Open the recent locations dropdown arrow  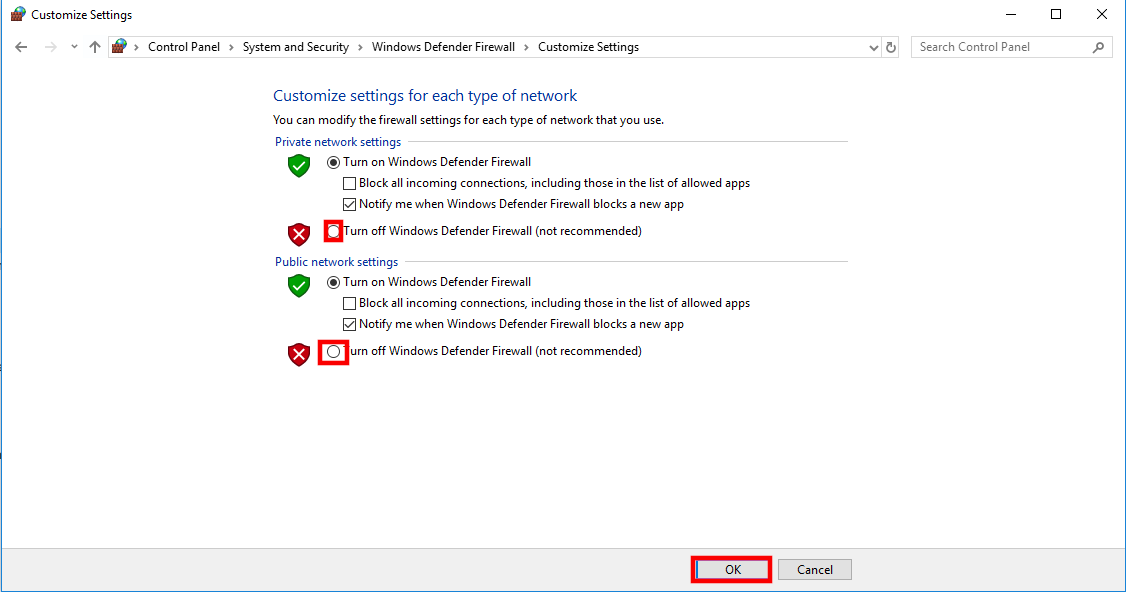(74, 47)
